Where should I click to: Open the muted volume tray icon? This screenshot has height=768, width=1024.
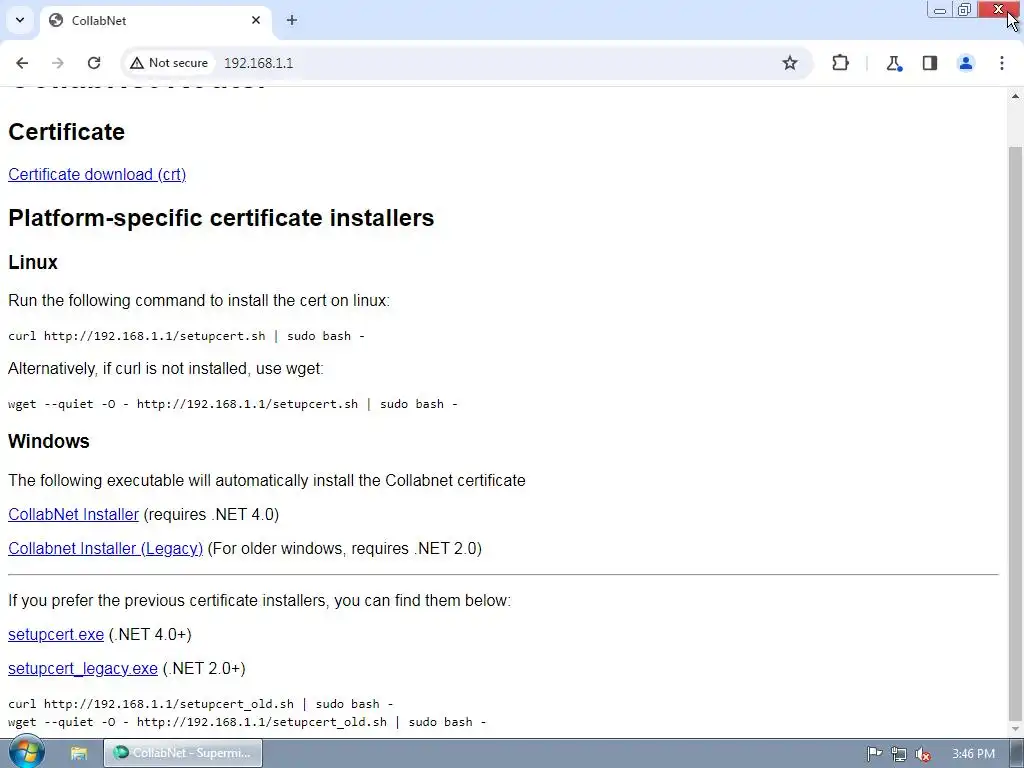(923, 754)
